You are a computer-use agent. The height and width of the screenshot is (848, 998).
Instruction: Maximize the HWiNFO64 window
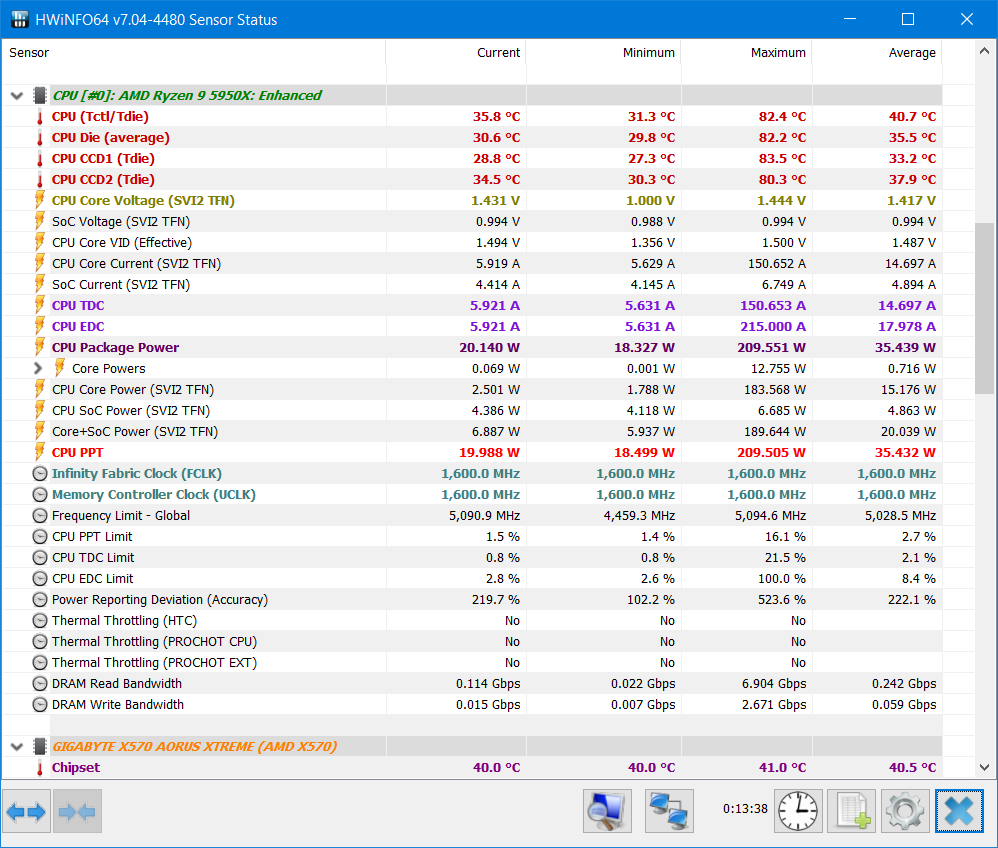(x=908, y=19)
